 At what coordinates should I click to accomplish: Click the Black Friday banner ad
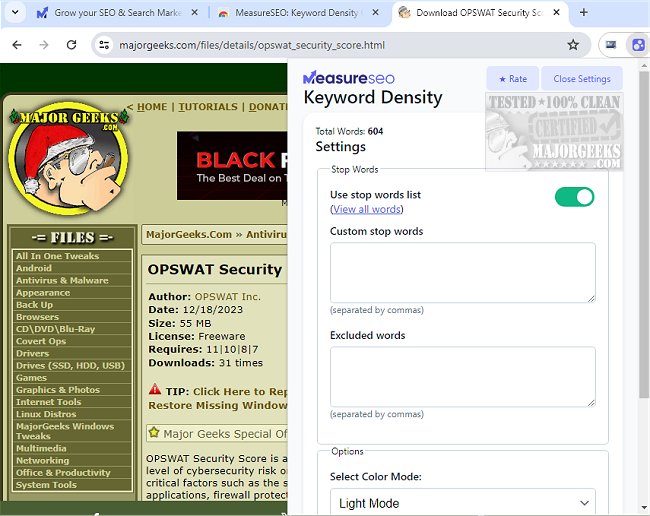click(232, 166)
